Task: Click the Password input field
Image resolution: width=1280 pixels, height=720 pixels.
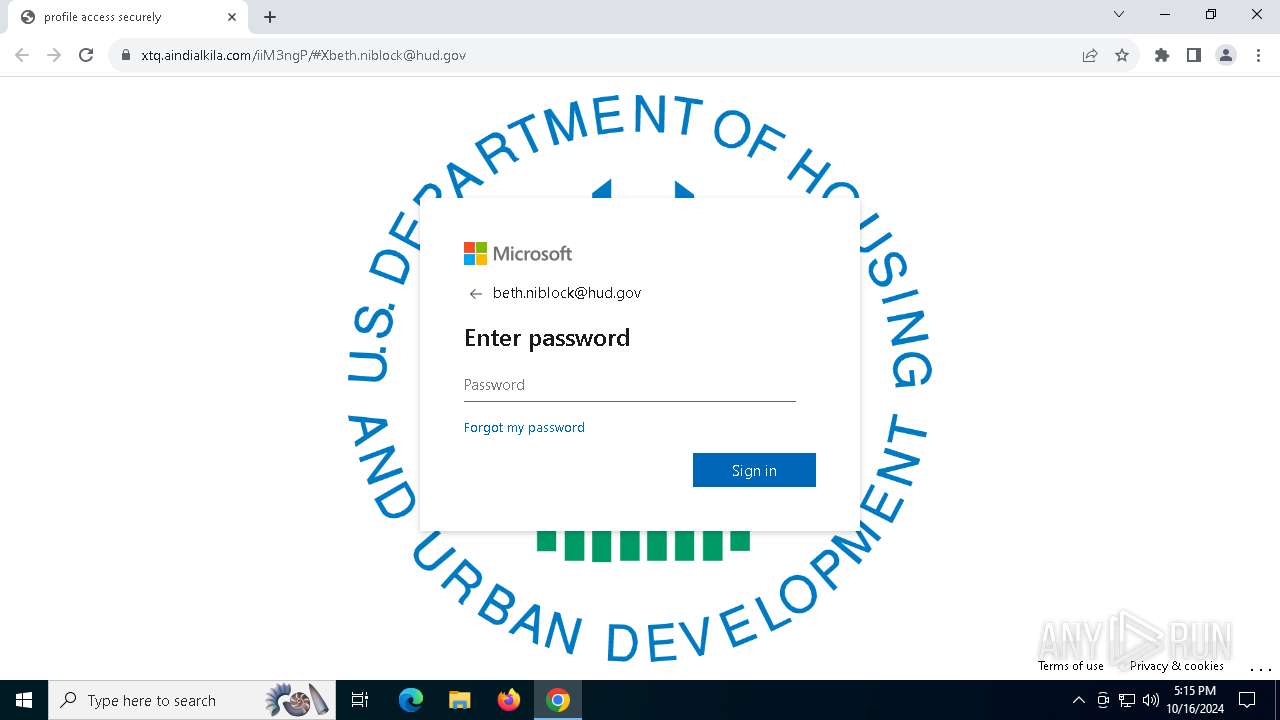Action: (x=630, y=385)
